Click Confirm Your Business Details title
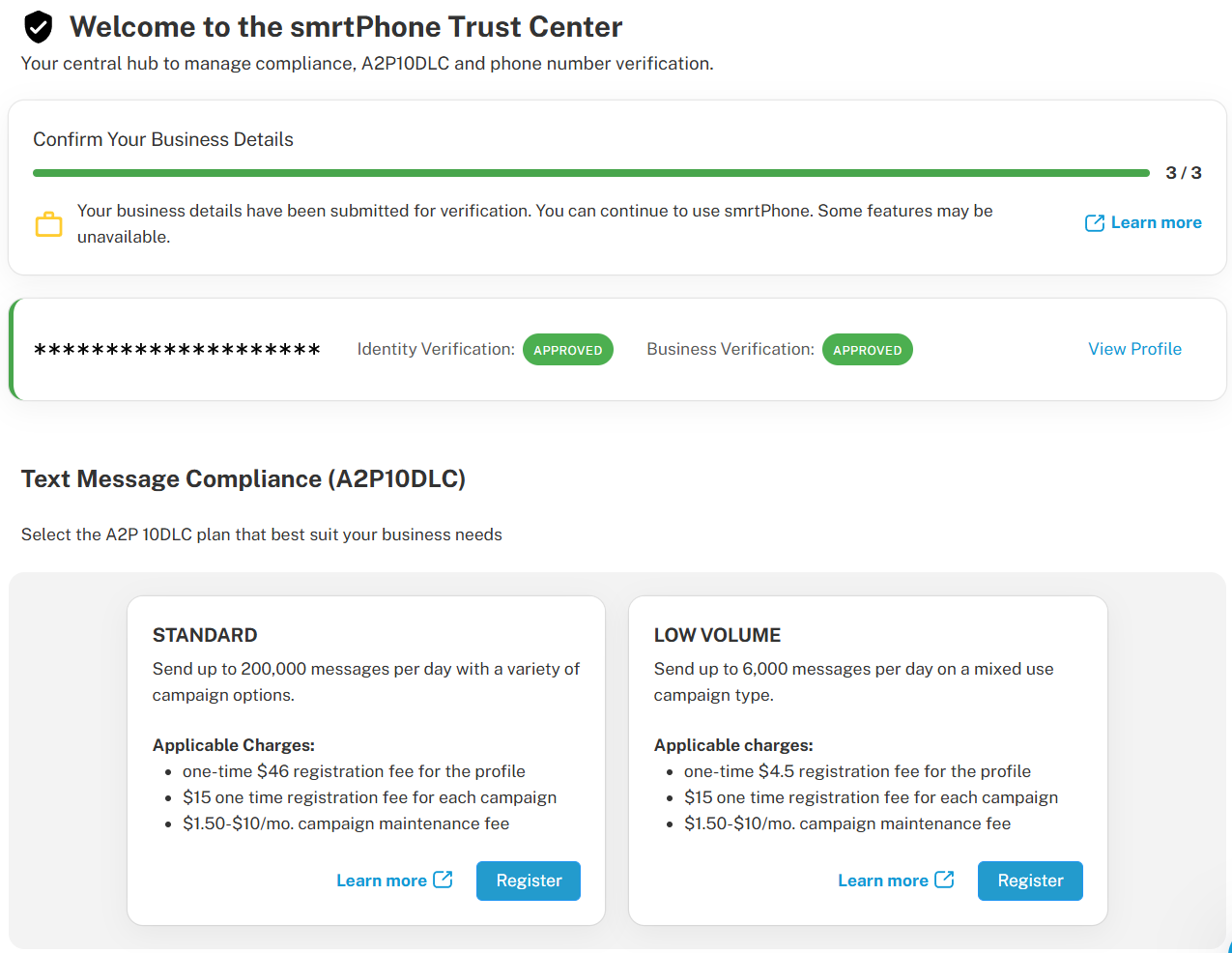Screen dimensions: 1232x953 (163, 139)
